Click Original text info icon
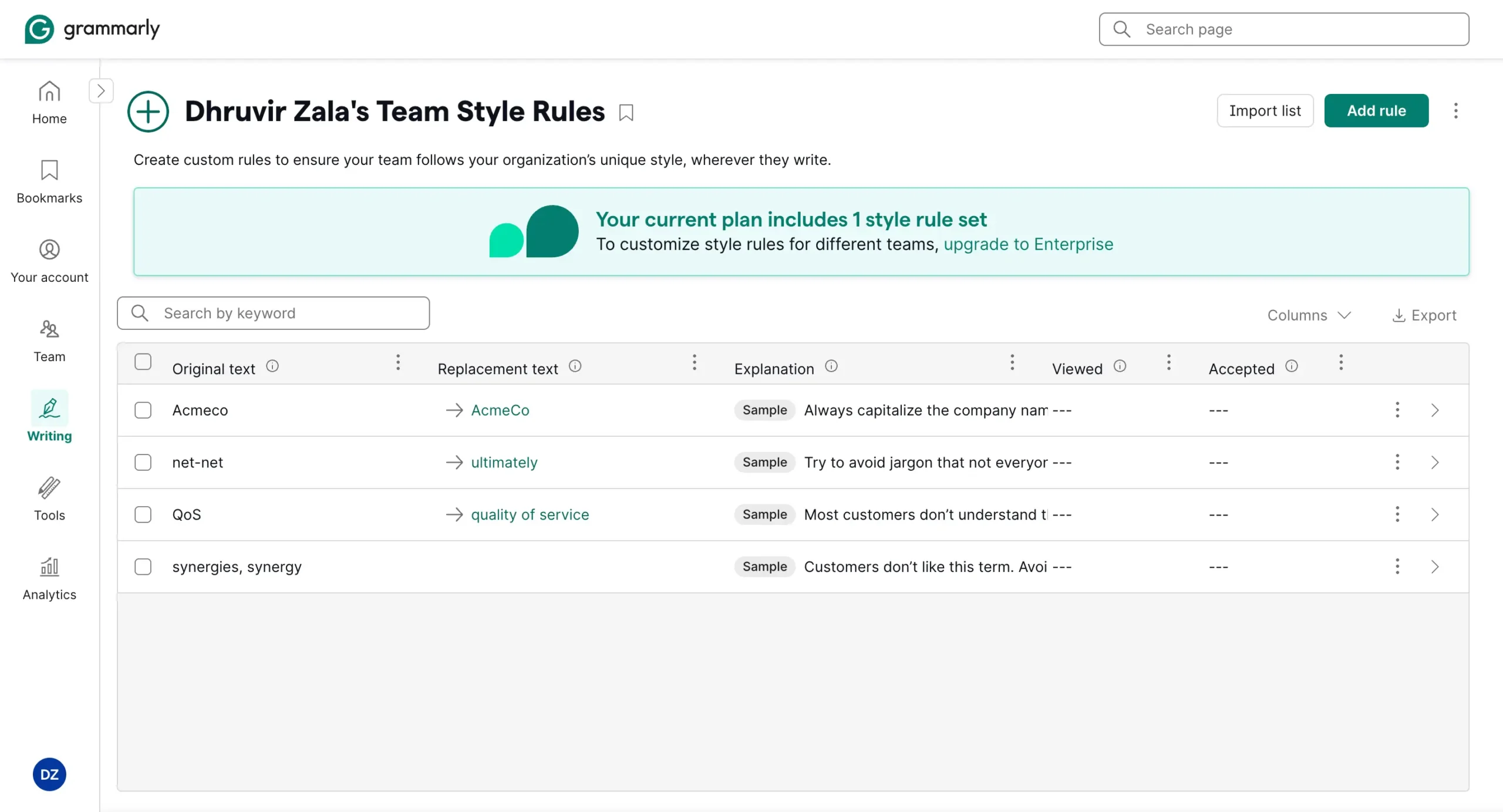This screenshot has height=812, width=1503. 272,366
